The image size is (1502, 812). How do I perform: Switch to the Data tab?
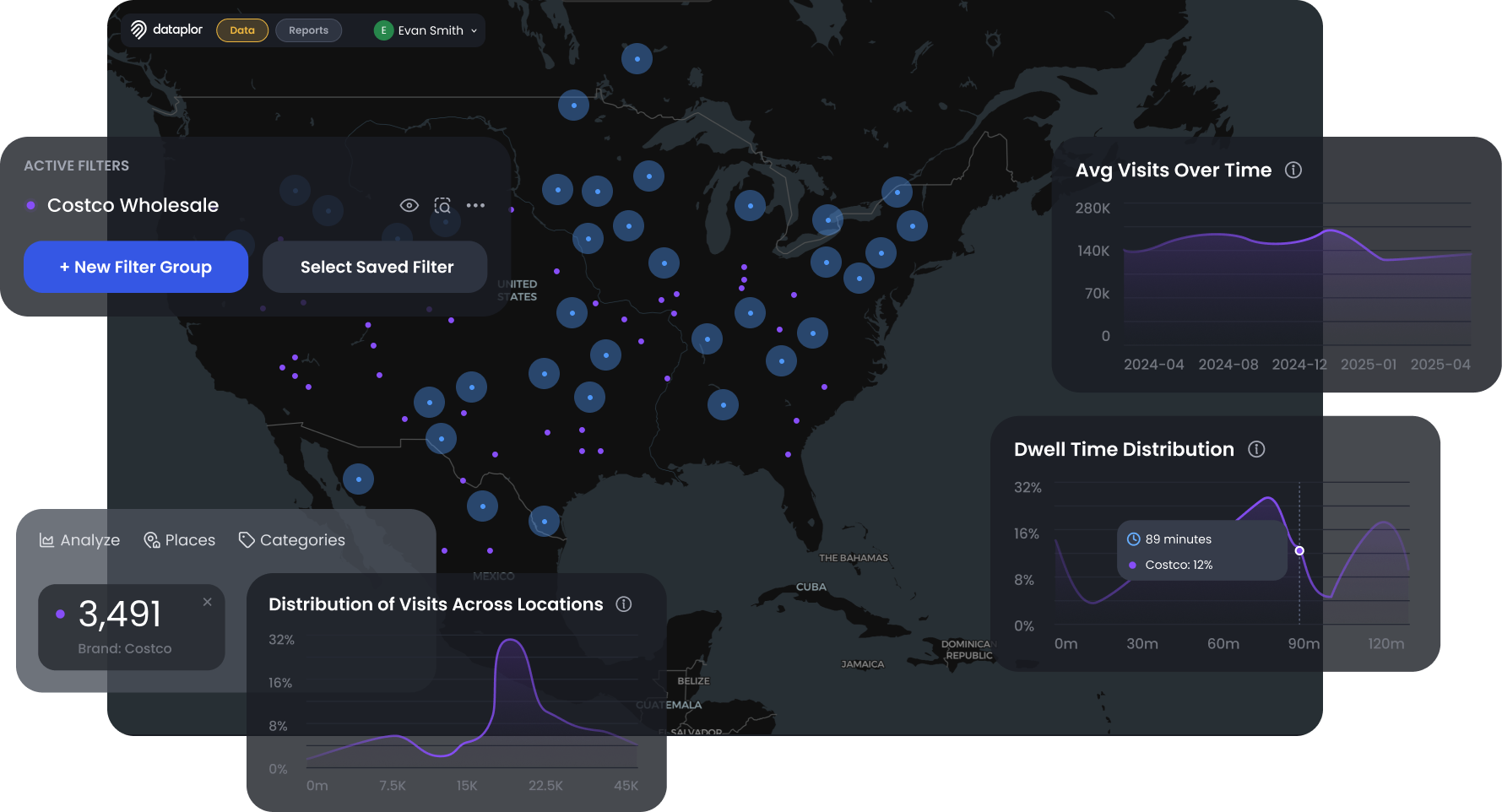[x=242, y=30]
